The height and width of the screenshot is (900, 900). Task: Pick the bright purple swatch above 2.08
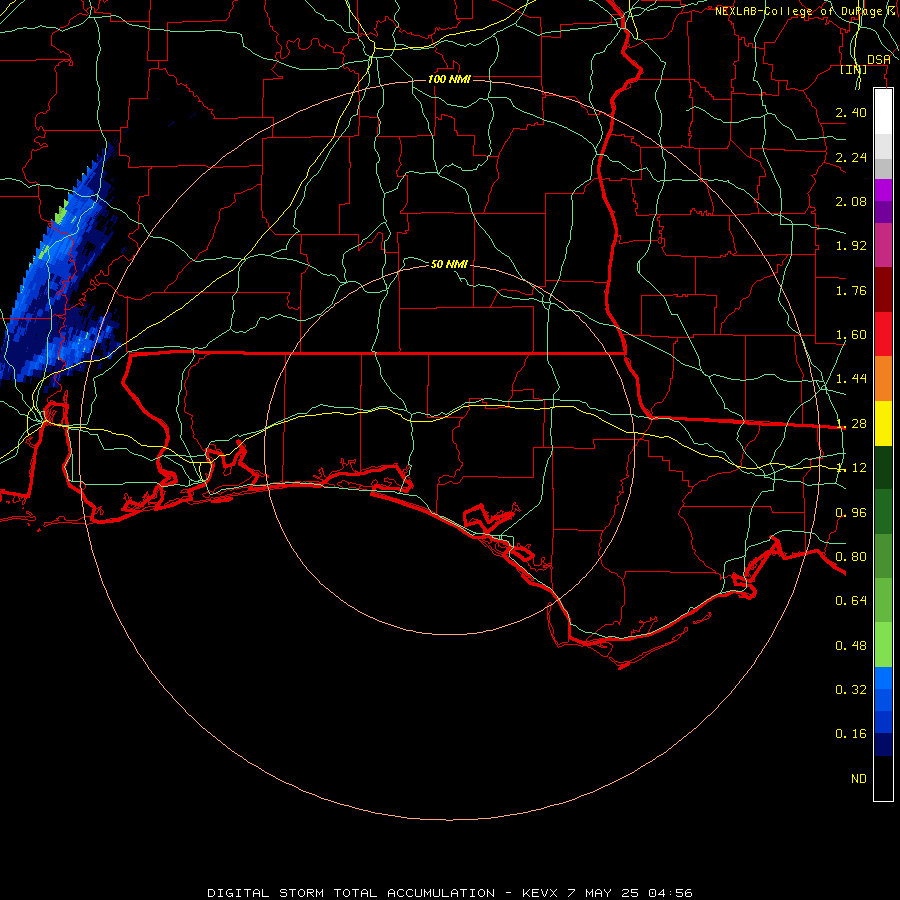pyautogui.click(x=883, y=190)
